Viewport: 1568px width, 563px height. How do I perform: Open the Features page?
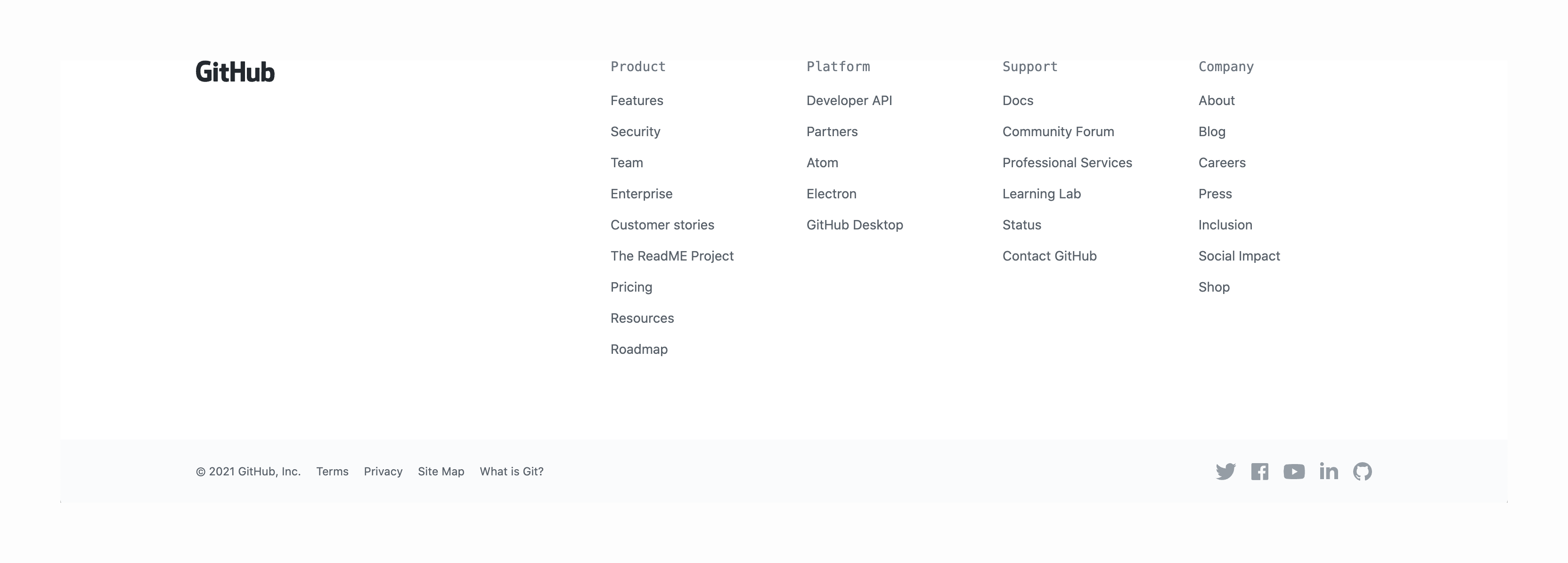click(637, 100)
